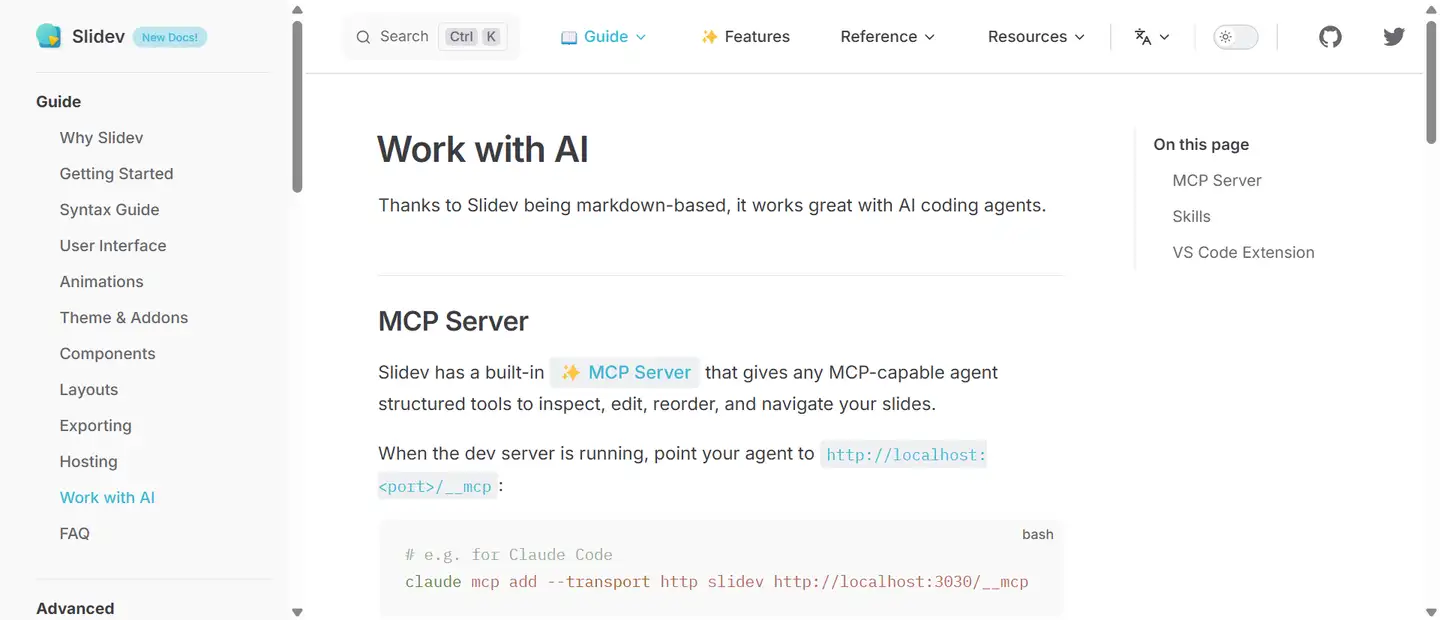Image resolution: width=1440 pixels, height=620 pixels.
Task: Follow the MCP Server feature link in paragraph
Action: click(x=625, y=372)
